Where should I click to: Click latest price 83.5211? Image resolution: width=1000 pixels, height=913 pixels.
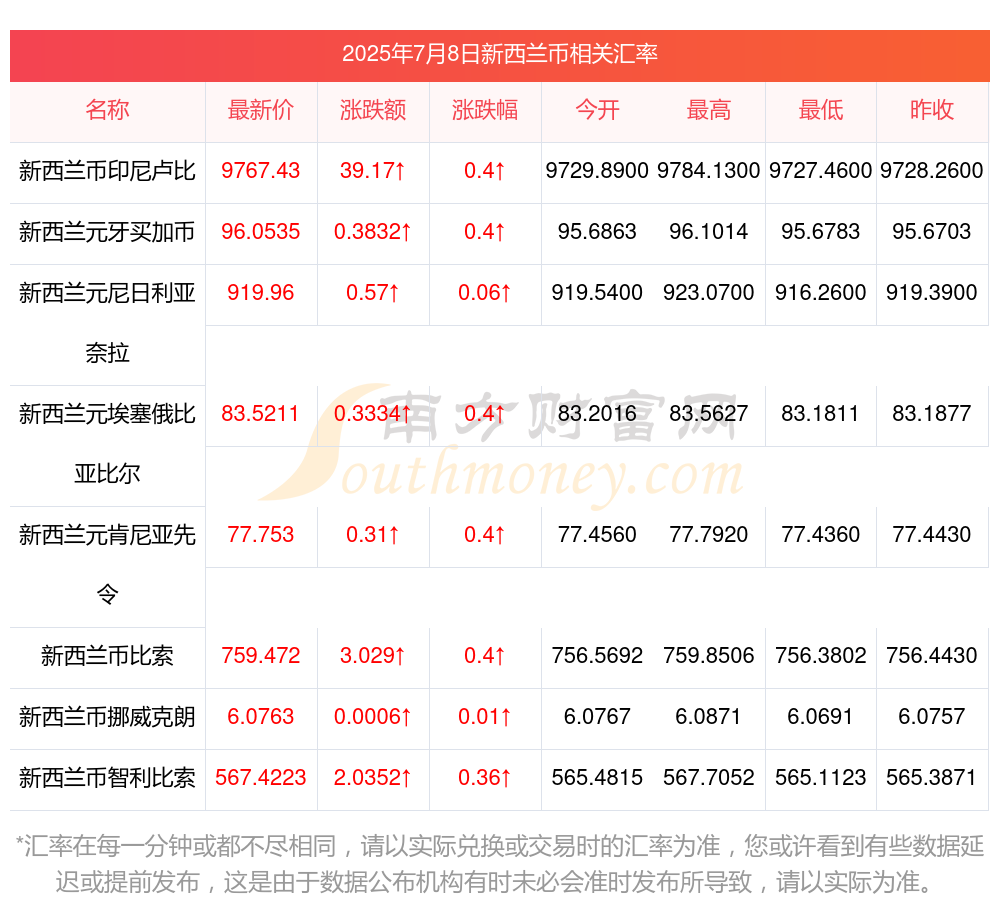pyautogui.click(x=261, y=414)
